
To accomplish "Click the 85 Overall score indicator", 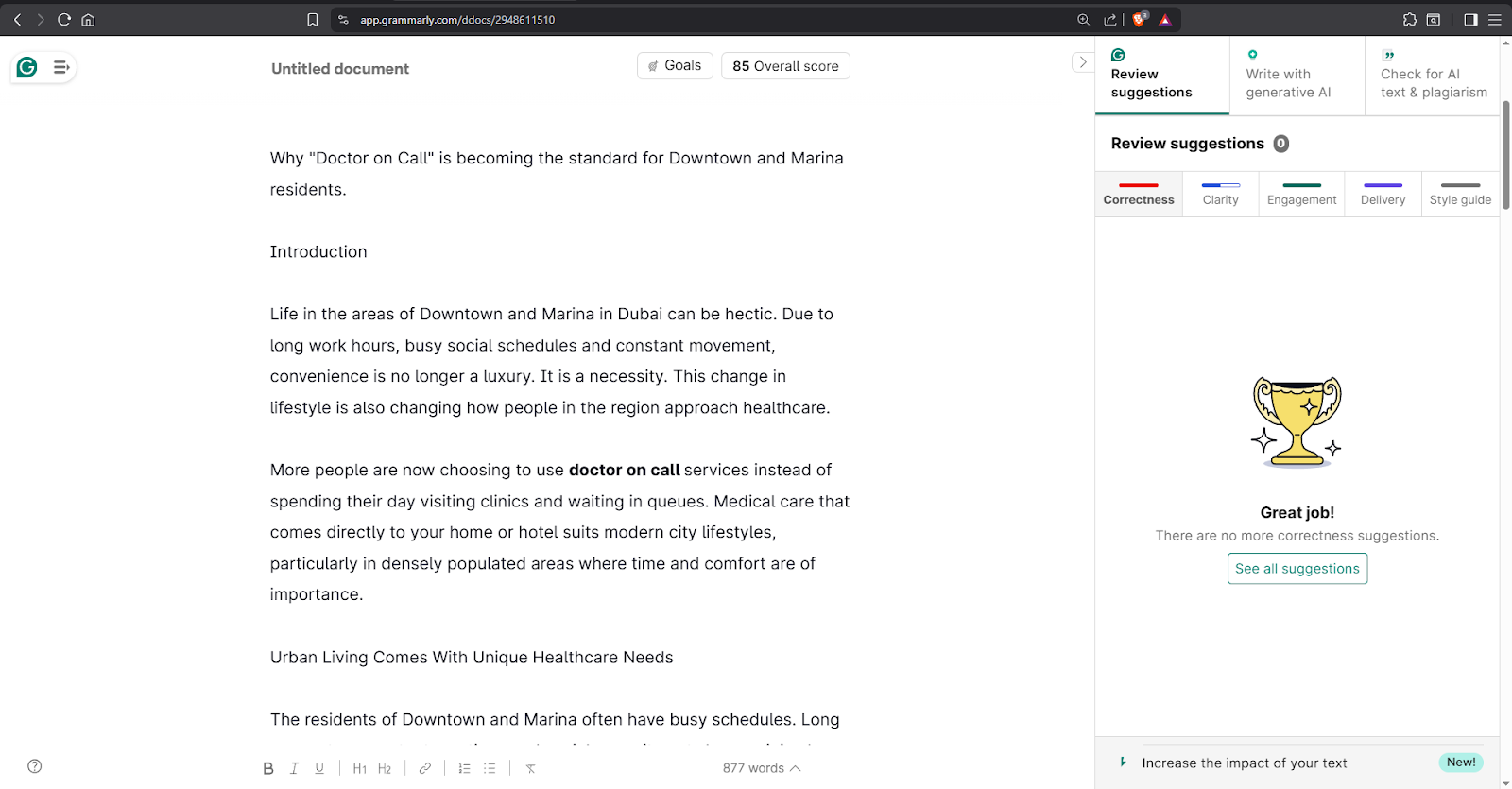I will (785, 66).
